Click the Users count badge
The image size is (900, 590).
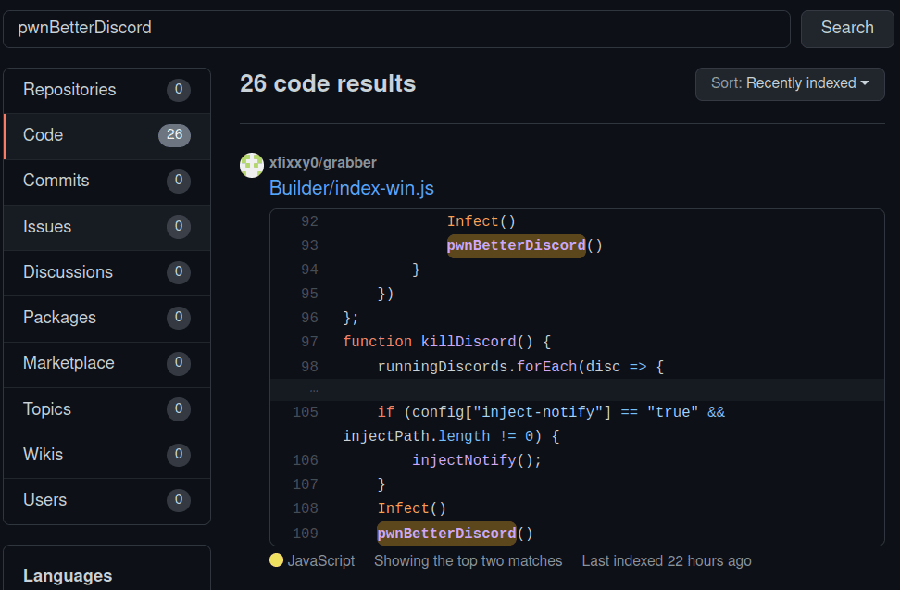point(178,500)
